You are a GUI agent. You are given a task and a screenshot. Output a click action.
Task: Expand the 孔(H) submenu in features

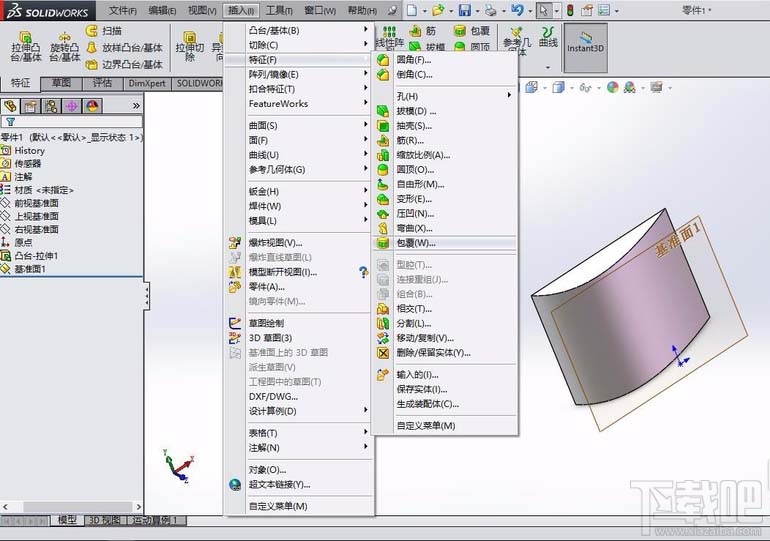(x=444, y=96)
